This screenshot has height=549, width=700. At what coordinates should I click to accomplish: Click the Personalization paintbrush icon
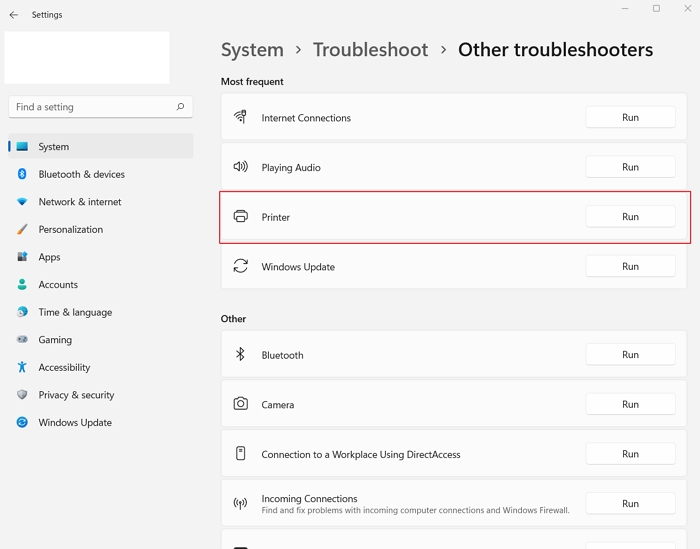pyautogui.click(x=22, y=229)
